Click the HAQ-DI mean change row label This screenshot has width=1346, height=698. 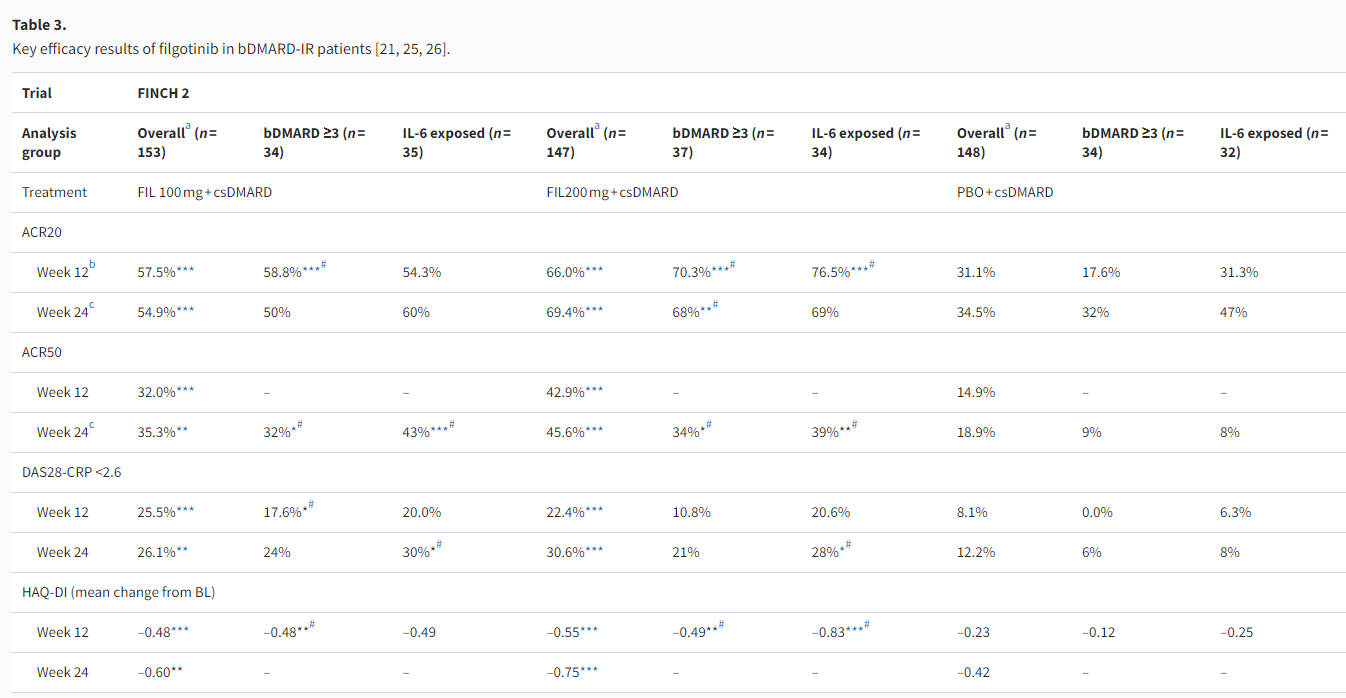pyautogui.click(x=118, y=592)
